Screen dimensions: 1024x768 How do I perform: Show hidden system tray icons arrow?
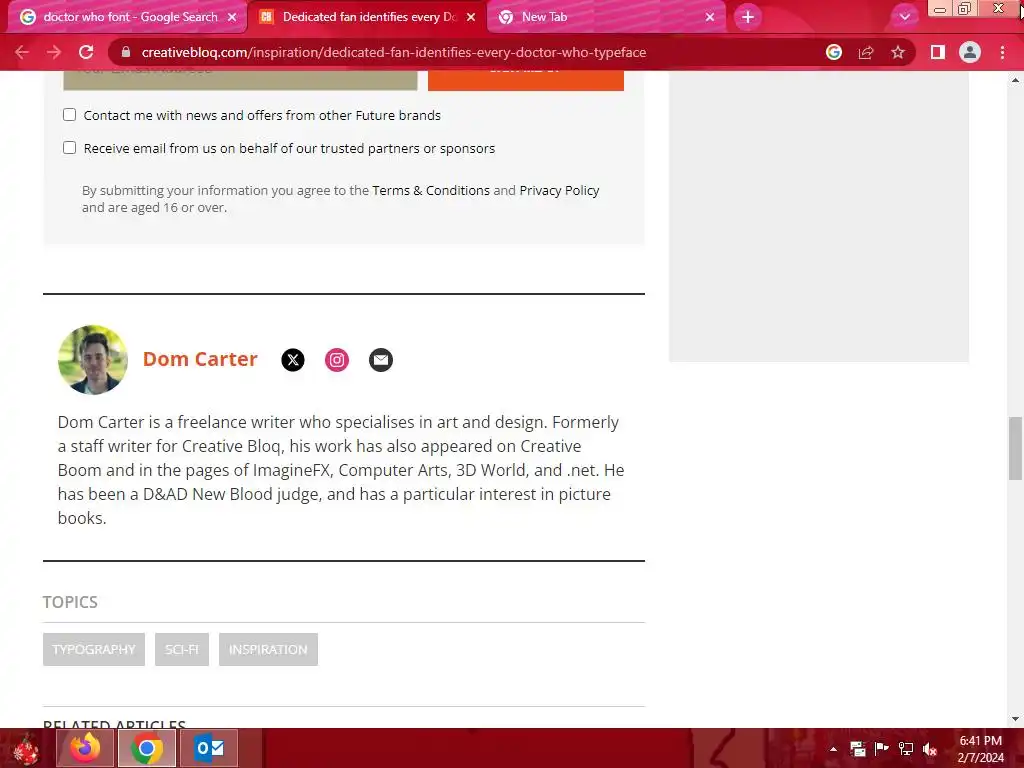pyautogui.click(x=833, y=749)
